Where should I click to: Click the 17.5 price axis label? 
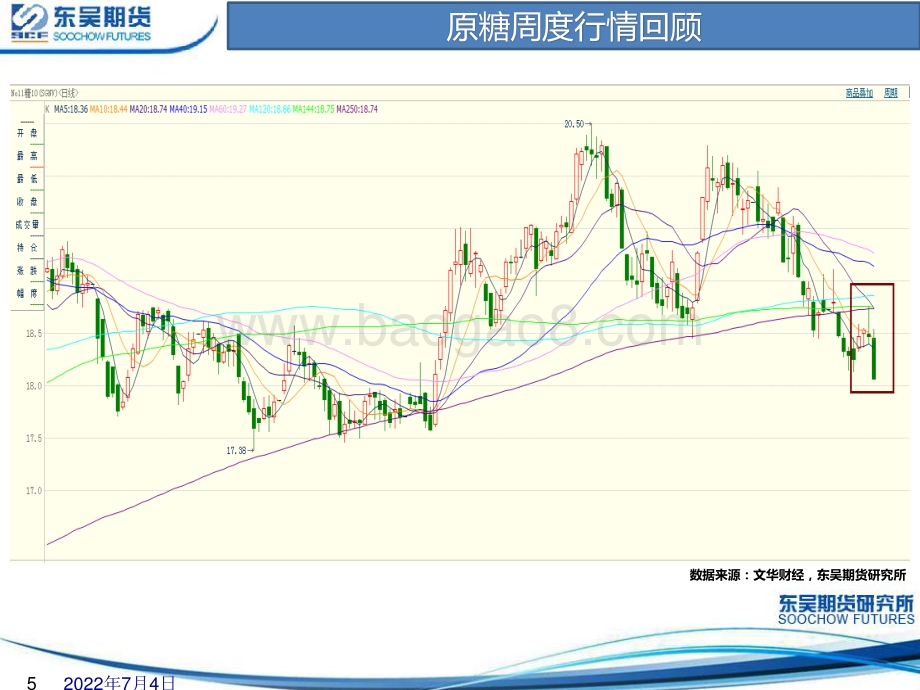pyautogui.click(x=33, y=438)
